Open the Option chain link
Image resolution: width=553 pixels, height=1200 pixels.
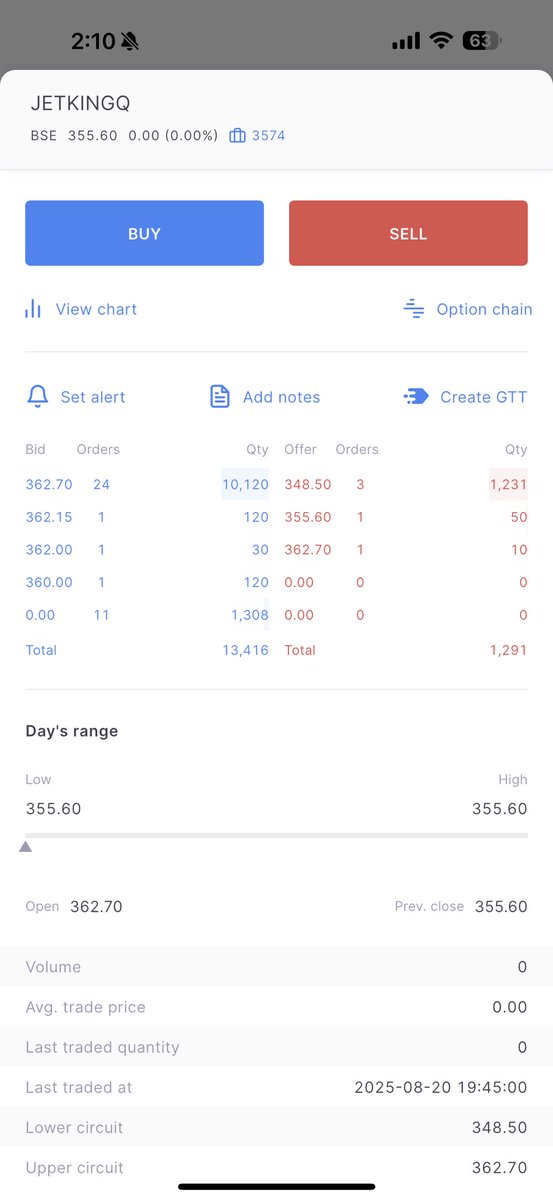pos(484,309)
